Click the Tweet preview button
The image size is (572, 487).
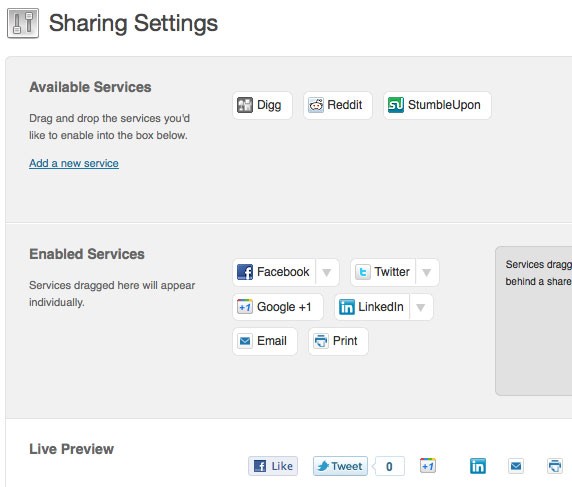click(340, 466)
